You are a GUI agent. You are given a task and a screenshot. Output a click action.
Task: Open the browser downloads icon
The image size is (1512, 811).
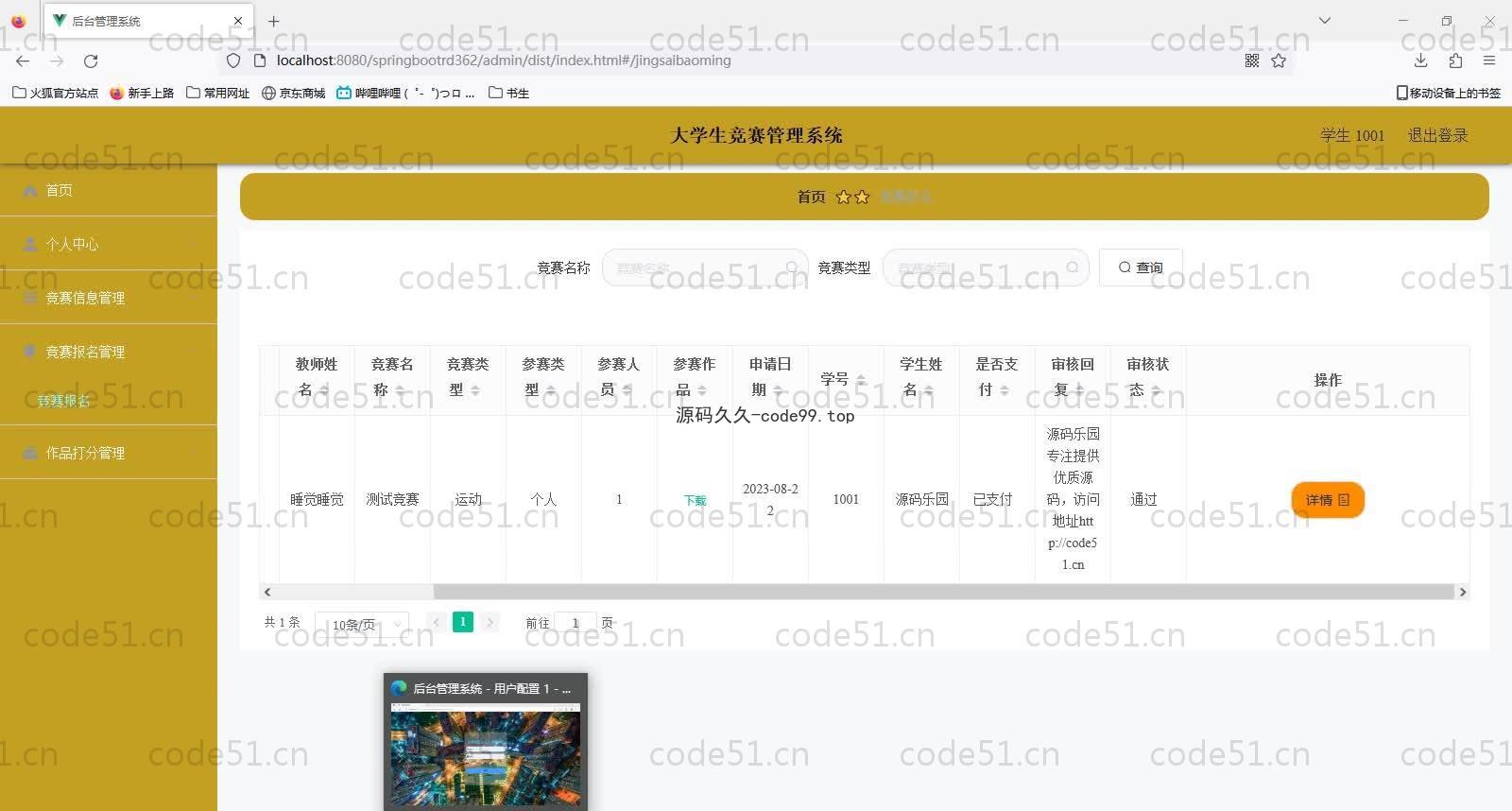pyautogui.click(x=1420, y=60)
